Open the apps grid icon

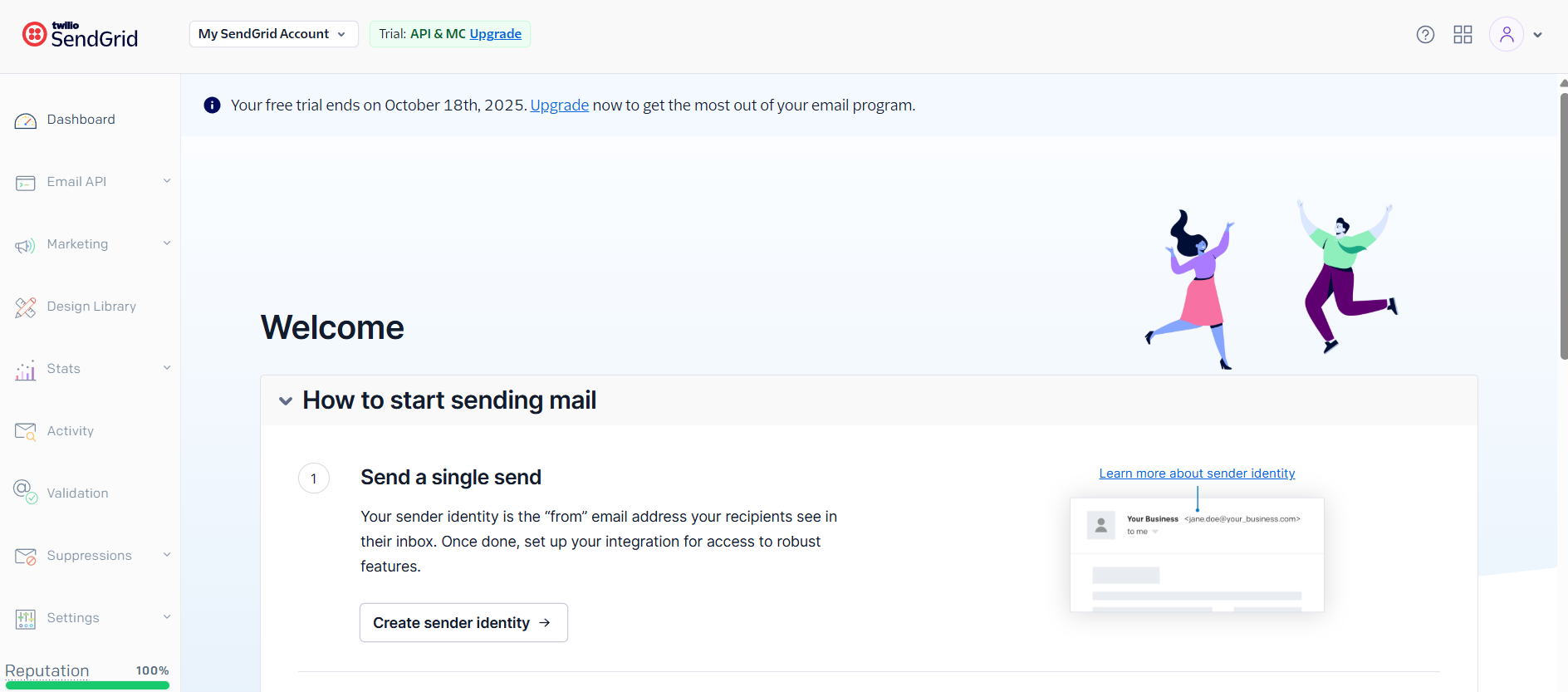(1463, 35)
